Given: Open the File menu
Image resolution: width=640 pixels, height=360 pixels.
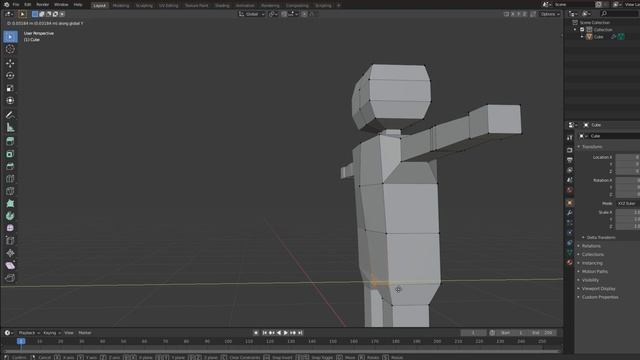Looking at the screenshot, I should 16,5.
